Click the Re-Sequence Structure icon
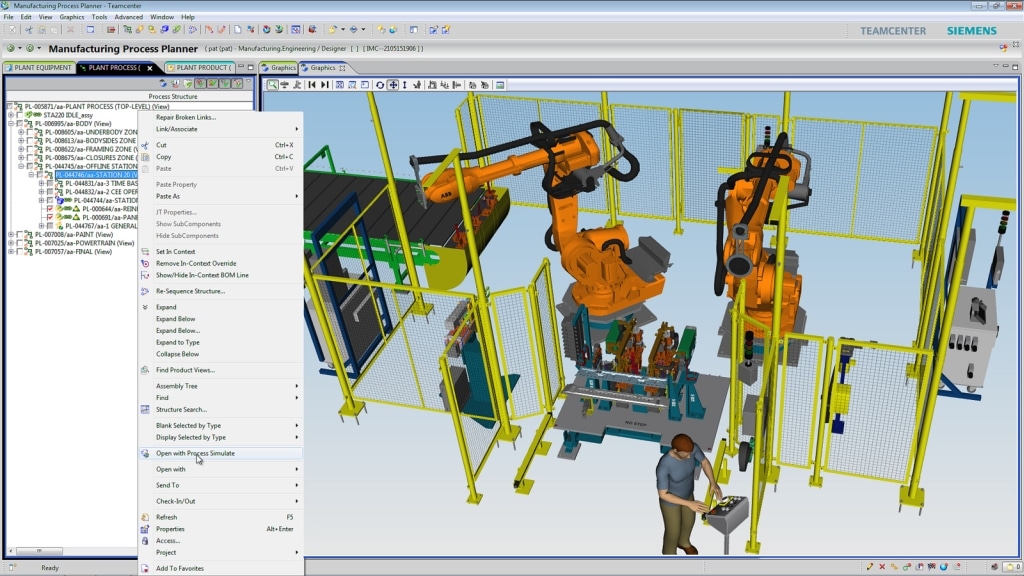The width and height of the screenshot is (1024, 576). (x=145, y=291)
